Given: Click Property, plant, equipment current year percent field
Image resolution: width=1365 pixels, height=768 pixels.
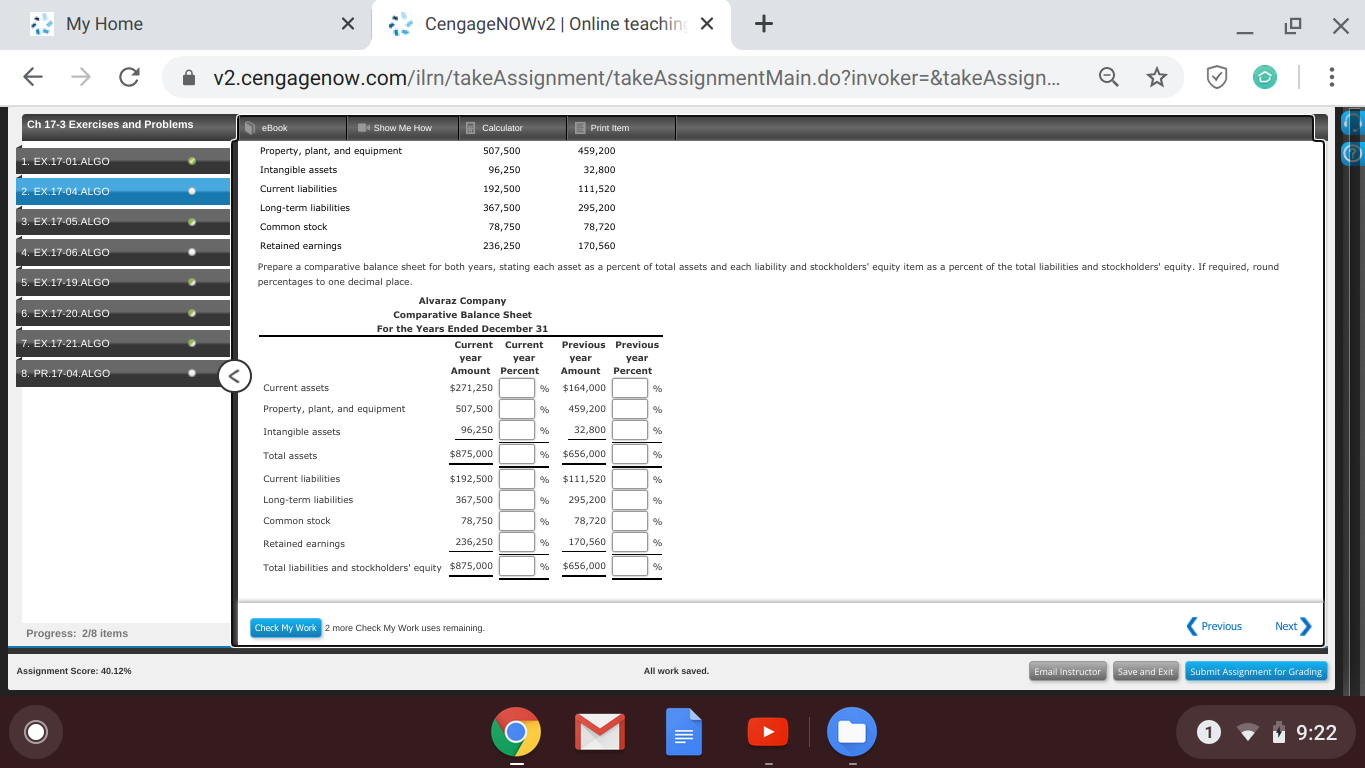Looking at the screenshot, I should [517, 409].
